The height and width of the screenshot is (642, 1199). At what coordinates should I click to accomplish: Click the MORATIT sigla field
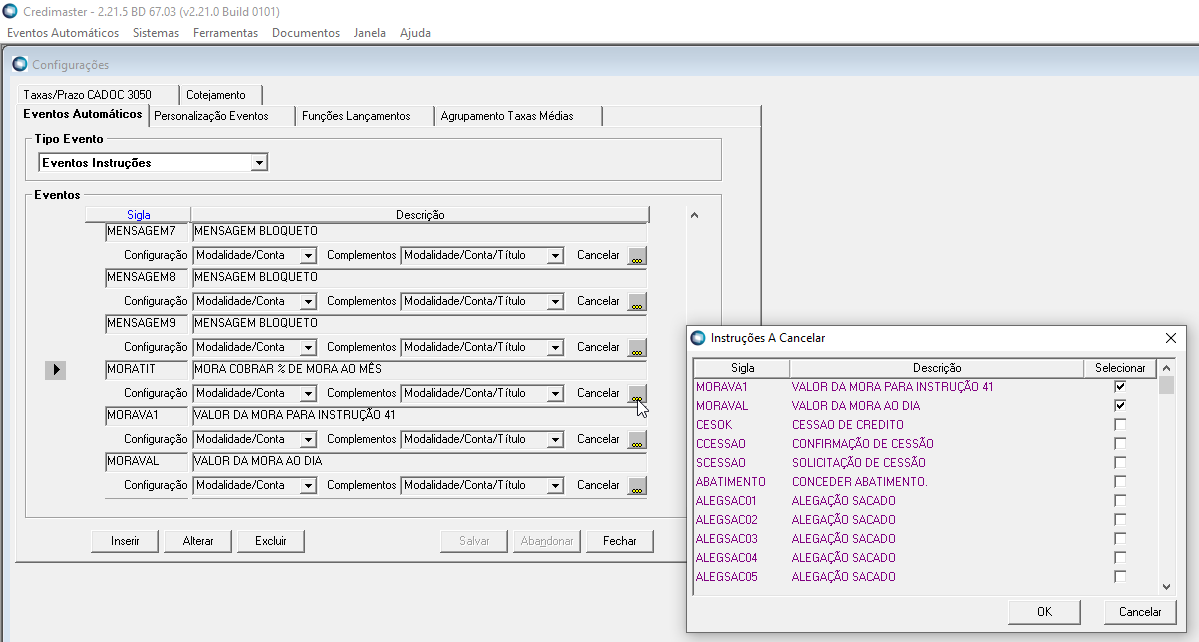tap(147, 370)
